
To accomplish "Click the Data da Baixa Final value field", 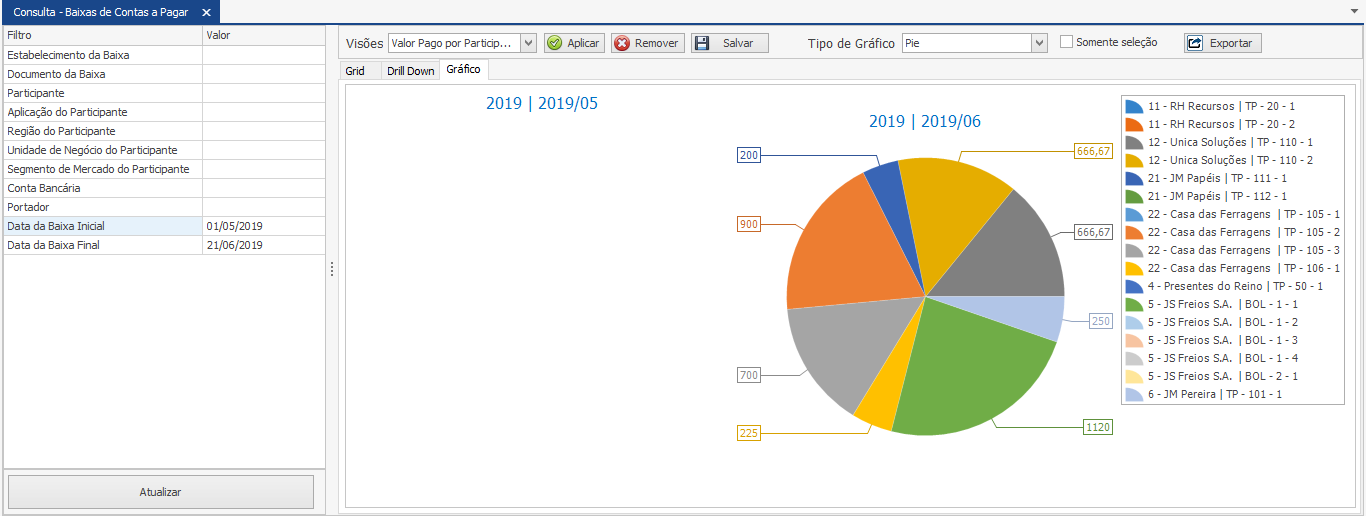I will 263,245.
